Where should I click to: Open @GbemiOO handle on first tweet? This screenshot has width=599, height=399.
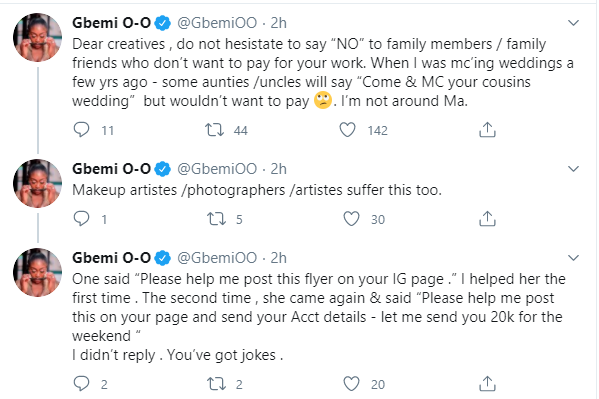tap(217, 23)
